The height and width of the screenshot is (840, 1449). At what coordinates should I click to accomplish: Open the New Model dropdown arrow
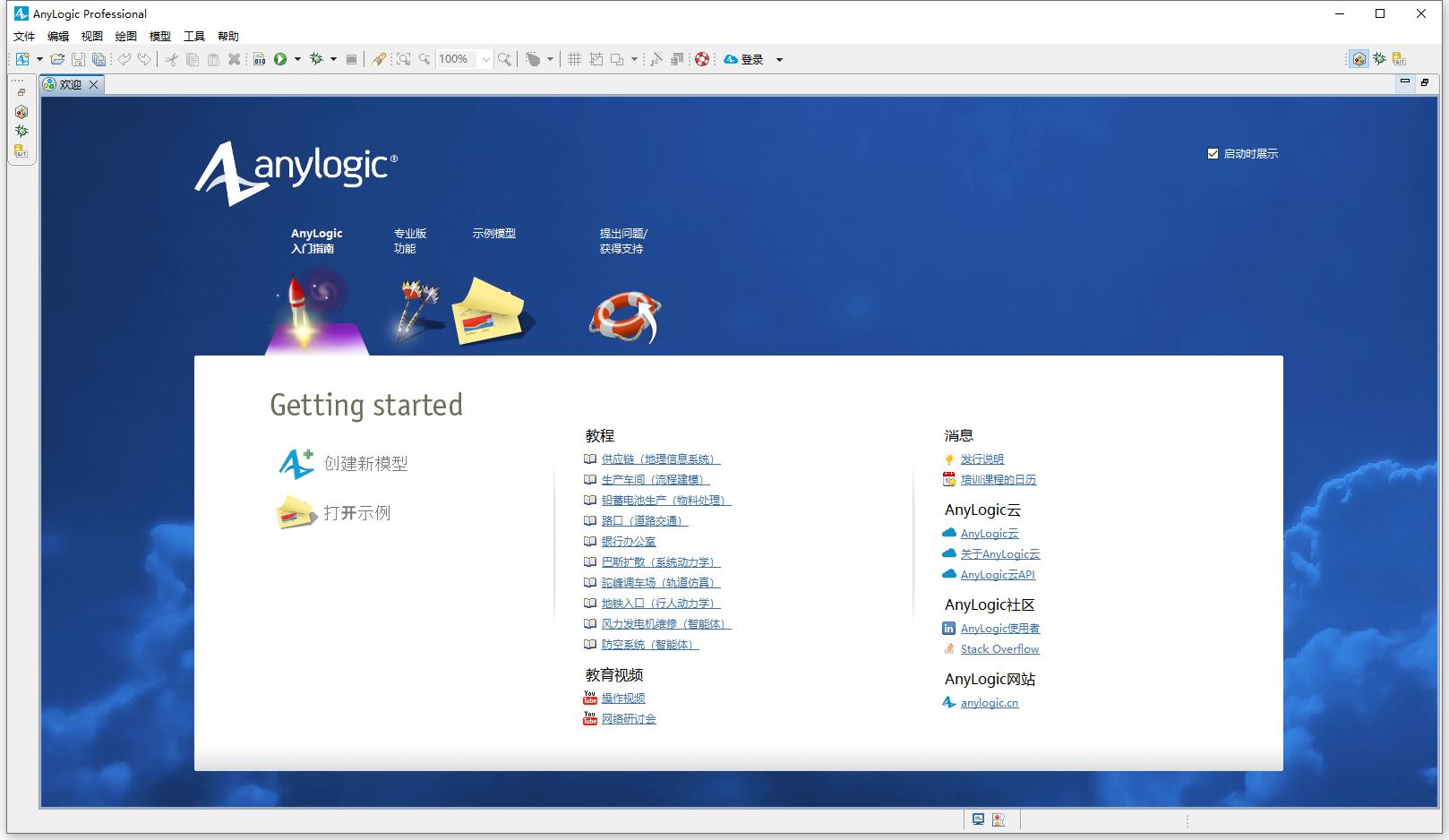coord(39,59)
